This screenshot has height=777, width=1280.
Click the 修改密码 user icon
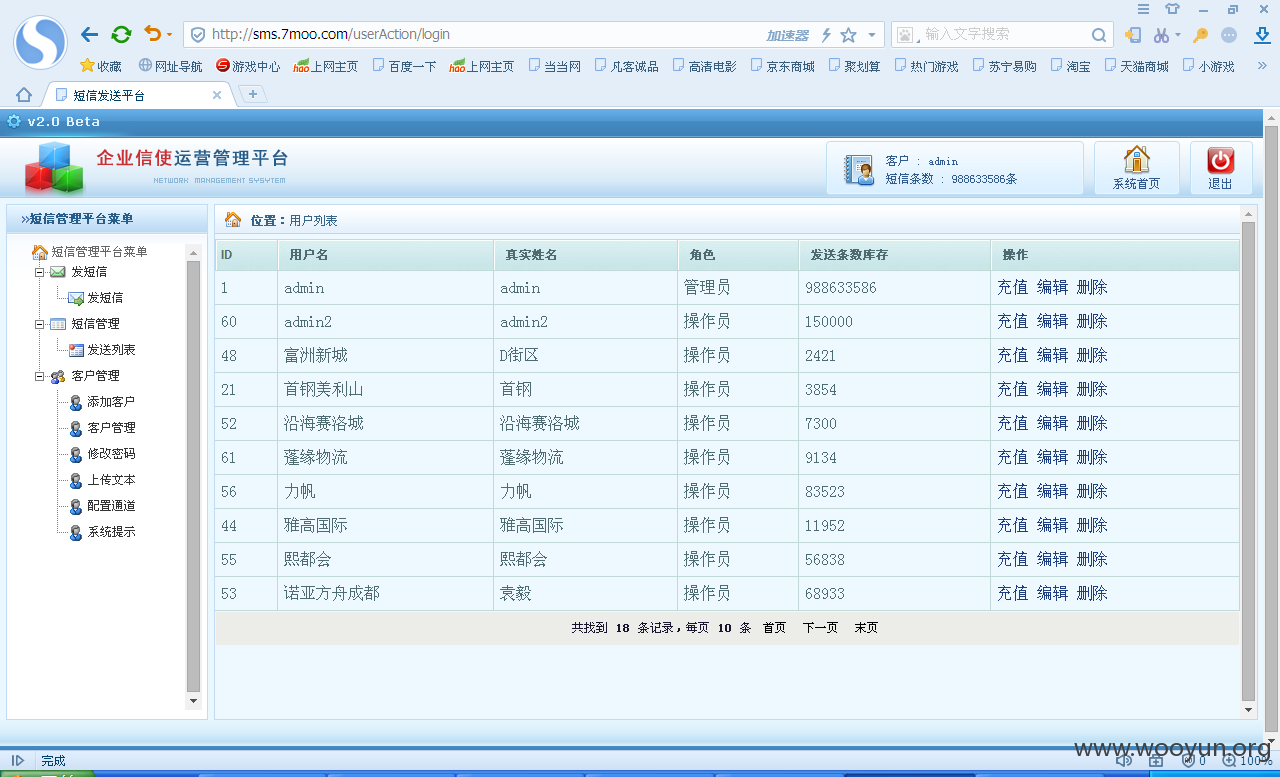coord(76,454)
